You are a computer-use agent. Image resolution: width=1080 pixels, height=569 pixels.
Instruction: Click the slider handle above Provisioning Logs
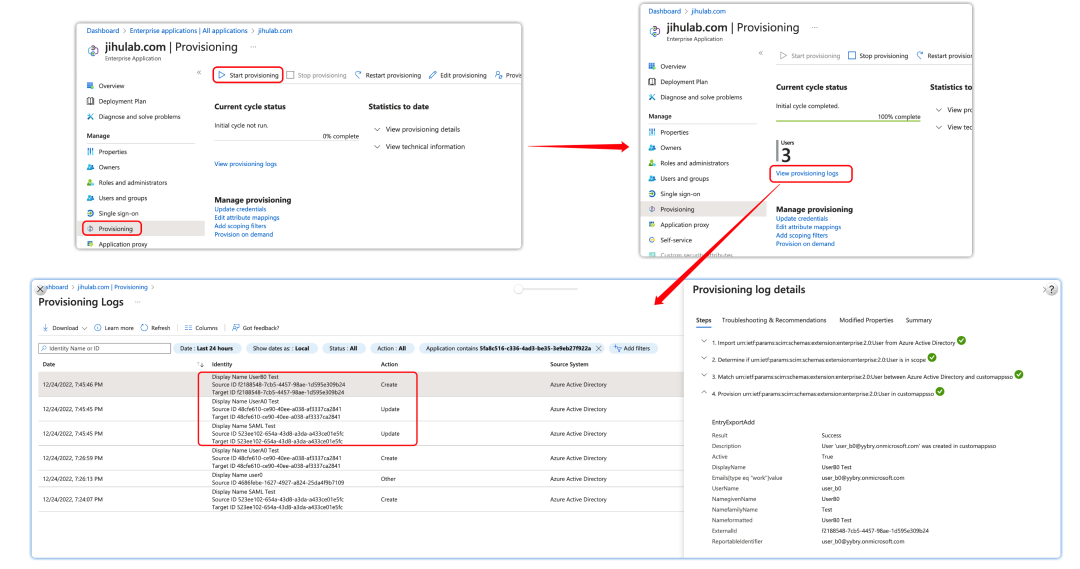point(519,289)
